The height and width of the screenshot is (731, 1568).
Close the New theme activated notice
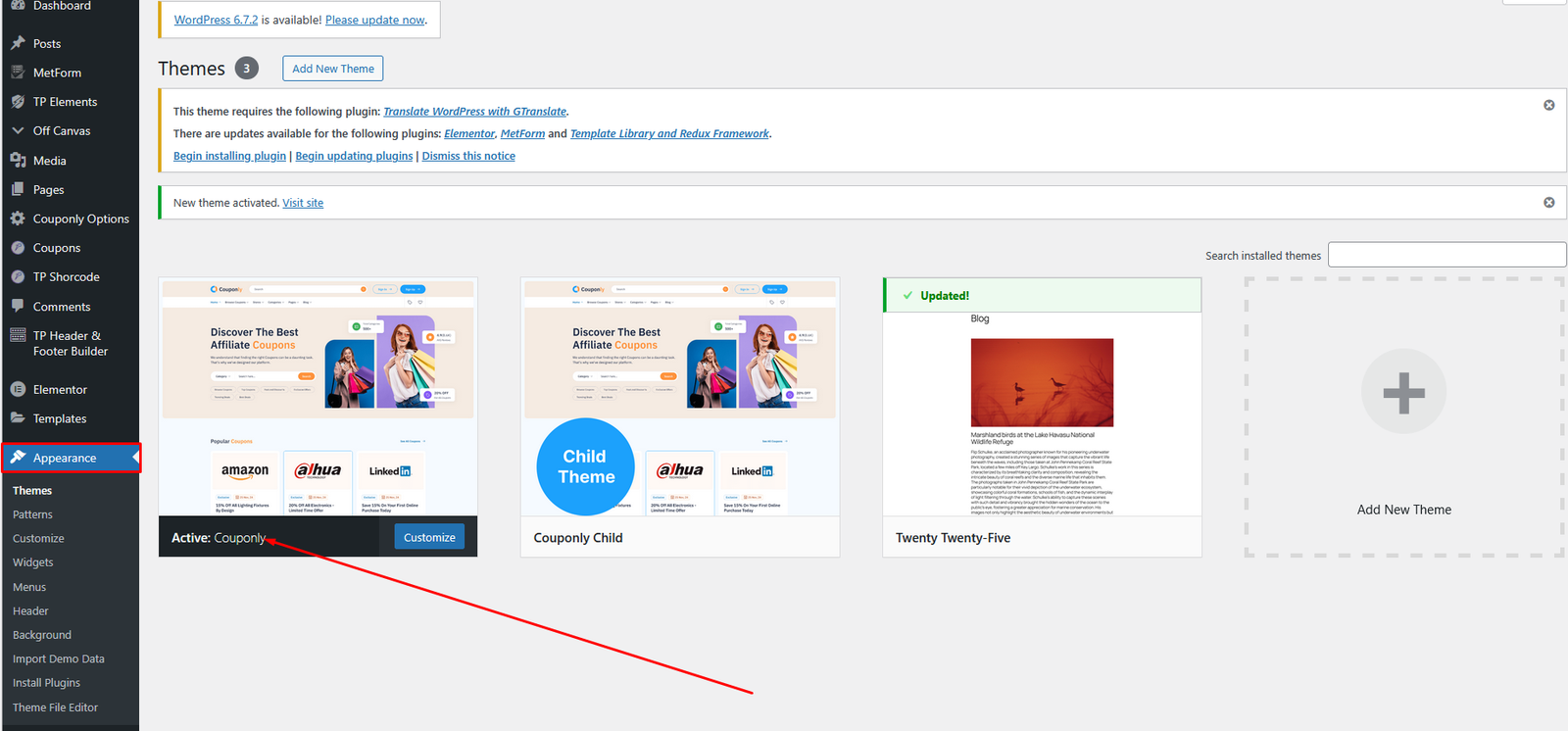pyautogui.click(x=1548, y=203)
